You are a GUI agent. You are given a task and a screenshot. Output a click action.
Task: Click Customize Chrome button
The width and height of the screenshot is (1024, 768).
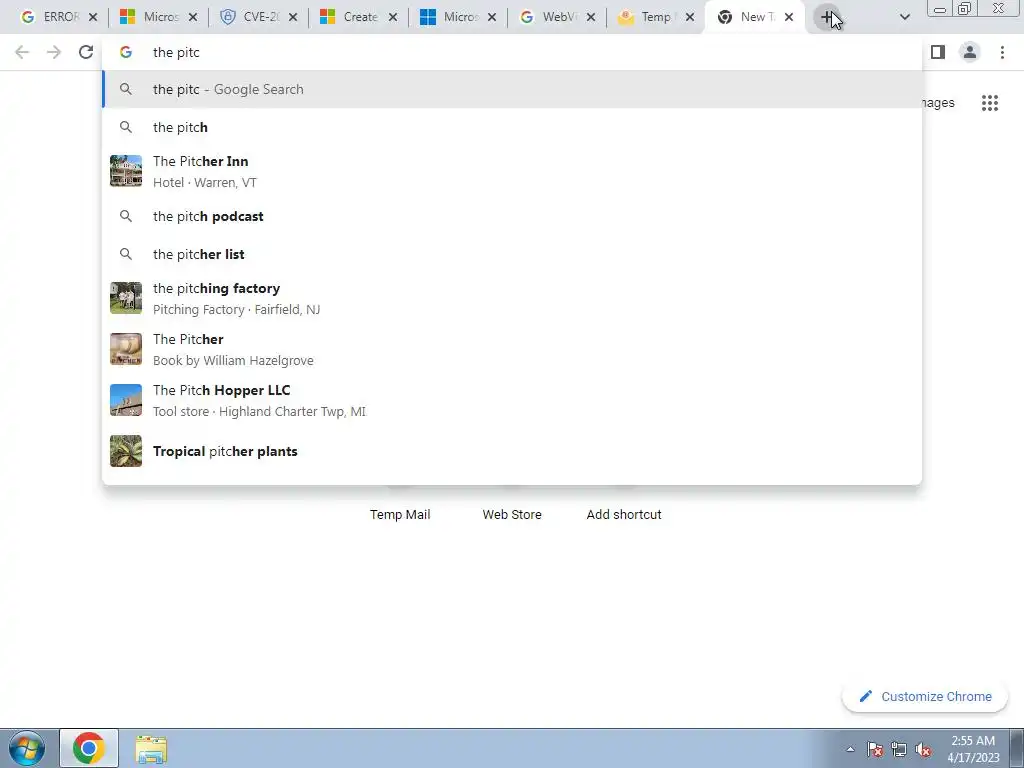coord(925,696)
